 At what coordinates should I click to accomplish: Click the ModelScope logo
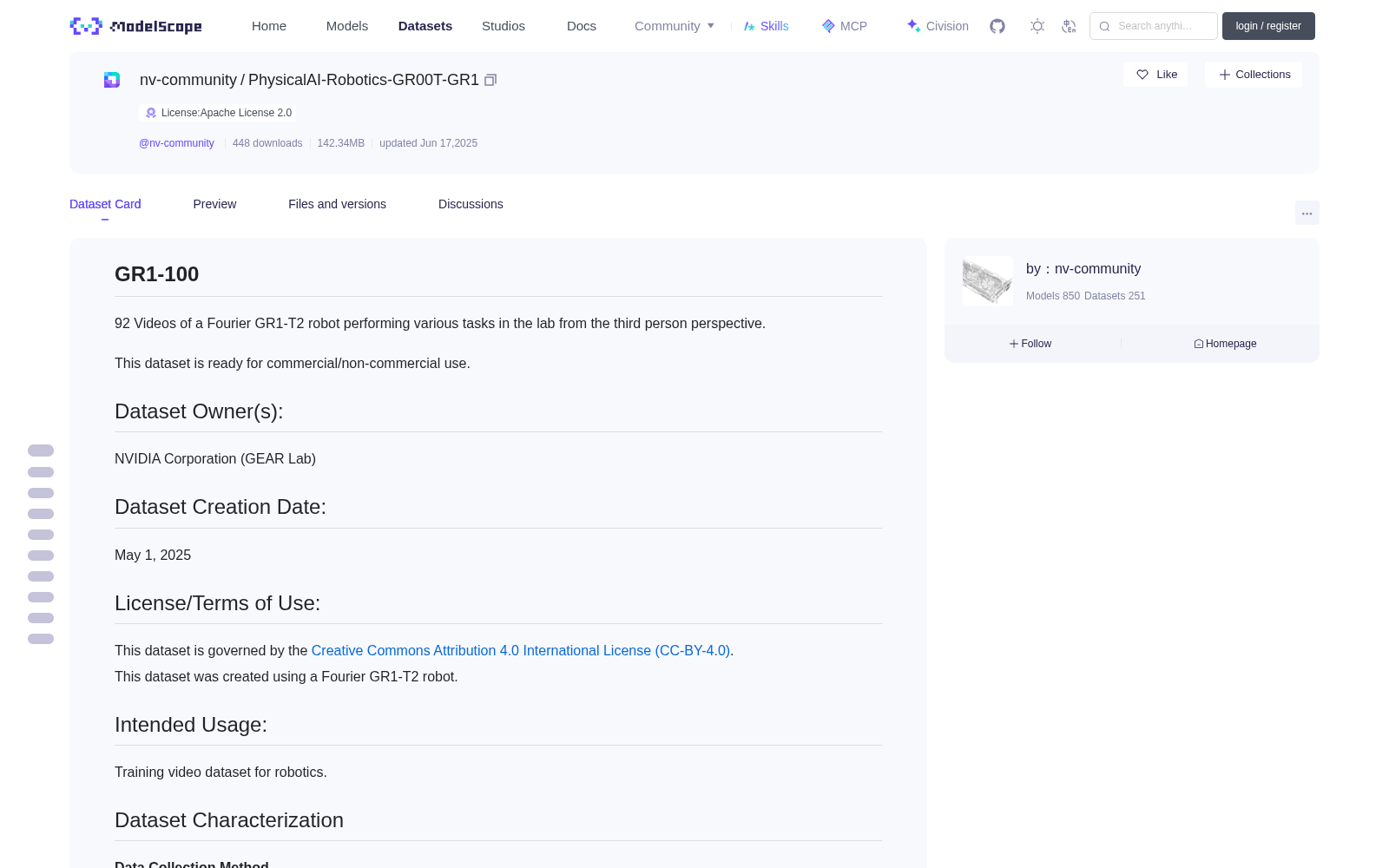(x=136, y=26)
